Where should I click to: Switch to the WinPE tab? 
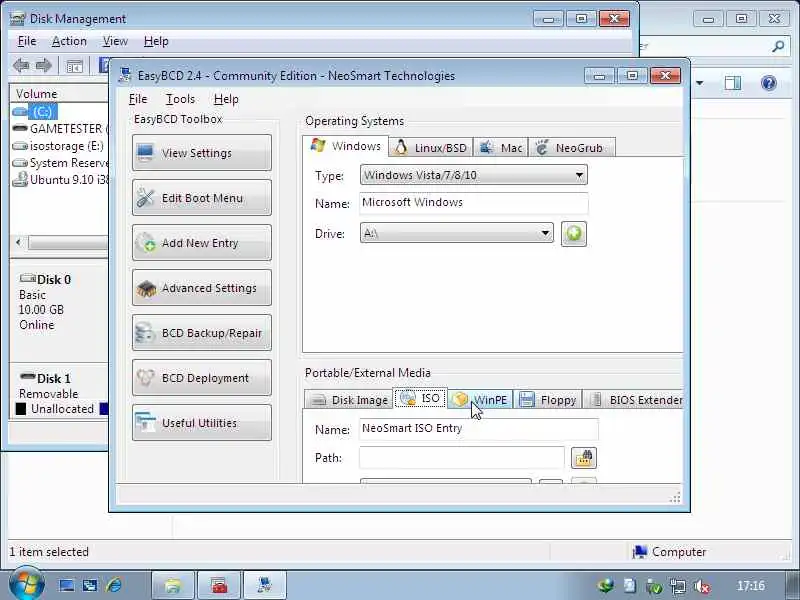pyautogui.click(x=480, y=400)
